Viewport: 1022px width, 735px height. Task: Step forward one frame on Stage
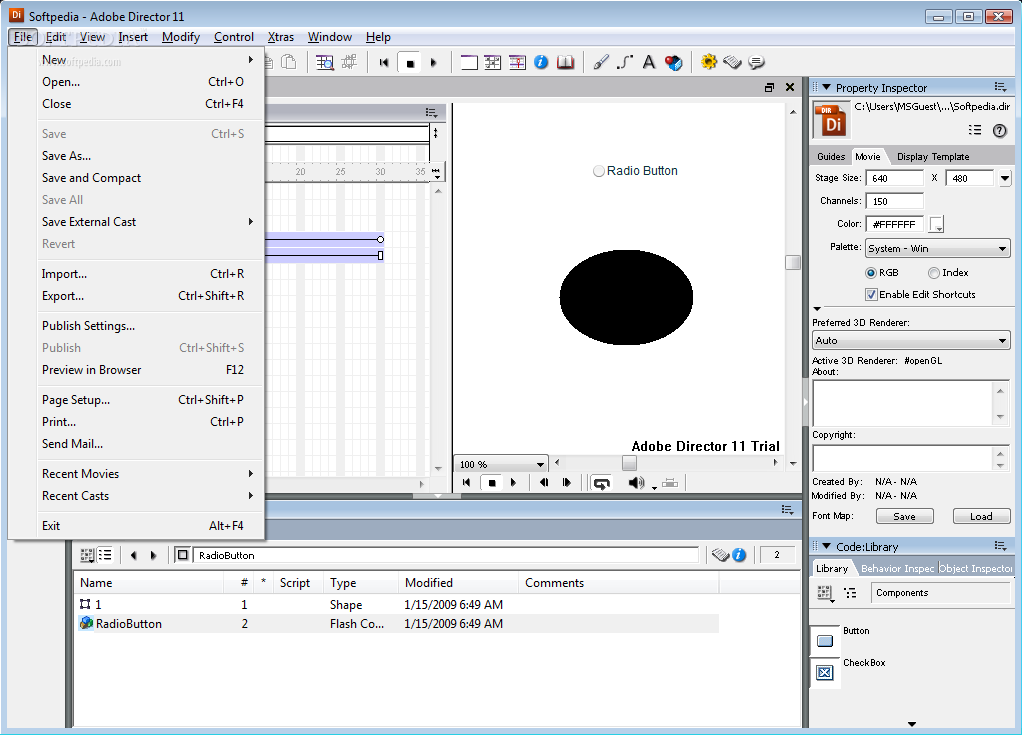pyautogui.click(x=566, y=483)
